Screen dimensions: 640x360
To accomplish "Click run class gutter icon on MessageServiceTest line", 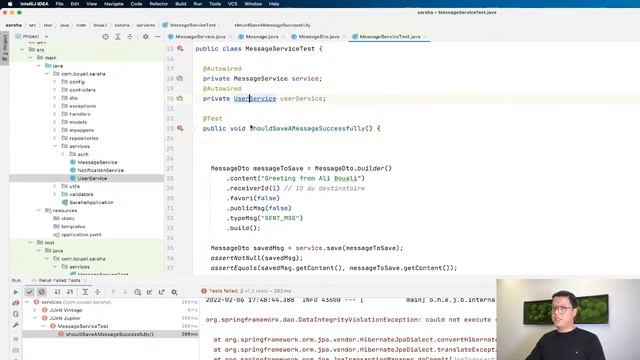I will click(180, 49).
